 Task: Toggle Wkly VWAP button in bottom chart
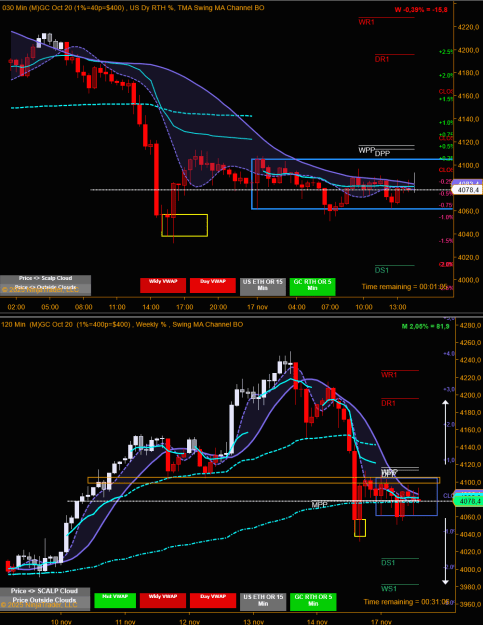click(x=163, y=600)
